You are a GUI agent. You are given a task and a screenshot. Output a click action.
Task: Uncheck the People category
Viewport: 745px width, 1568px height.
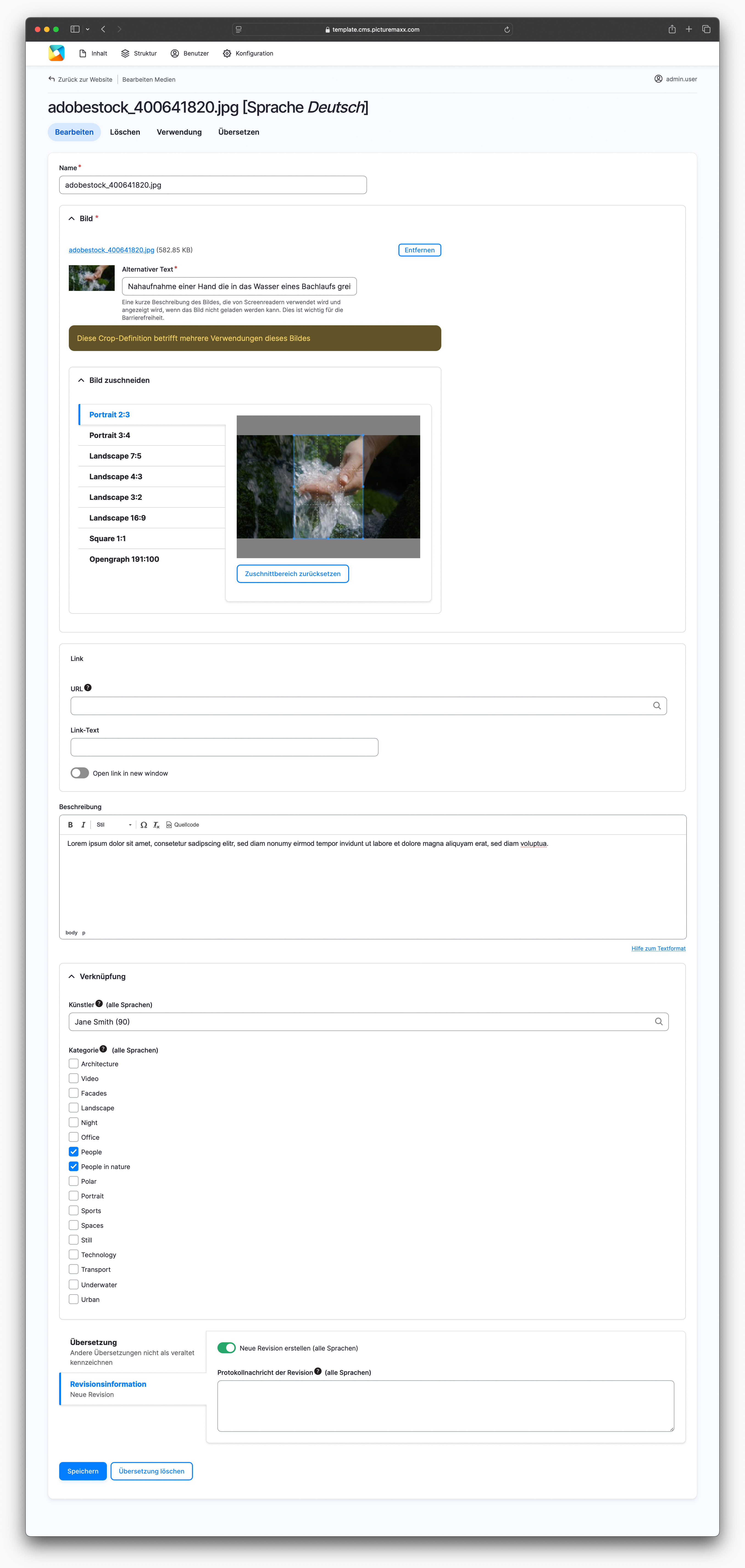(74, 1152)
